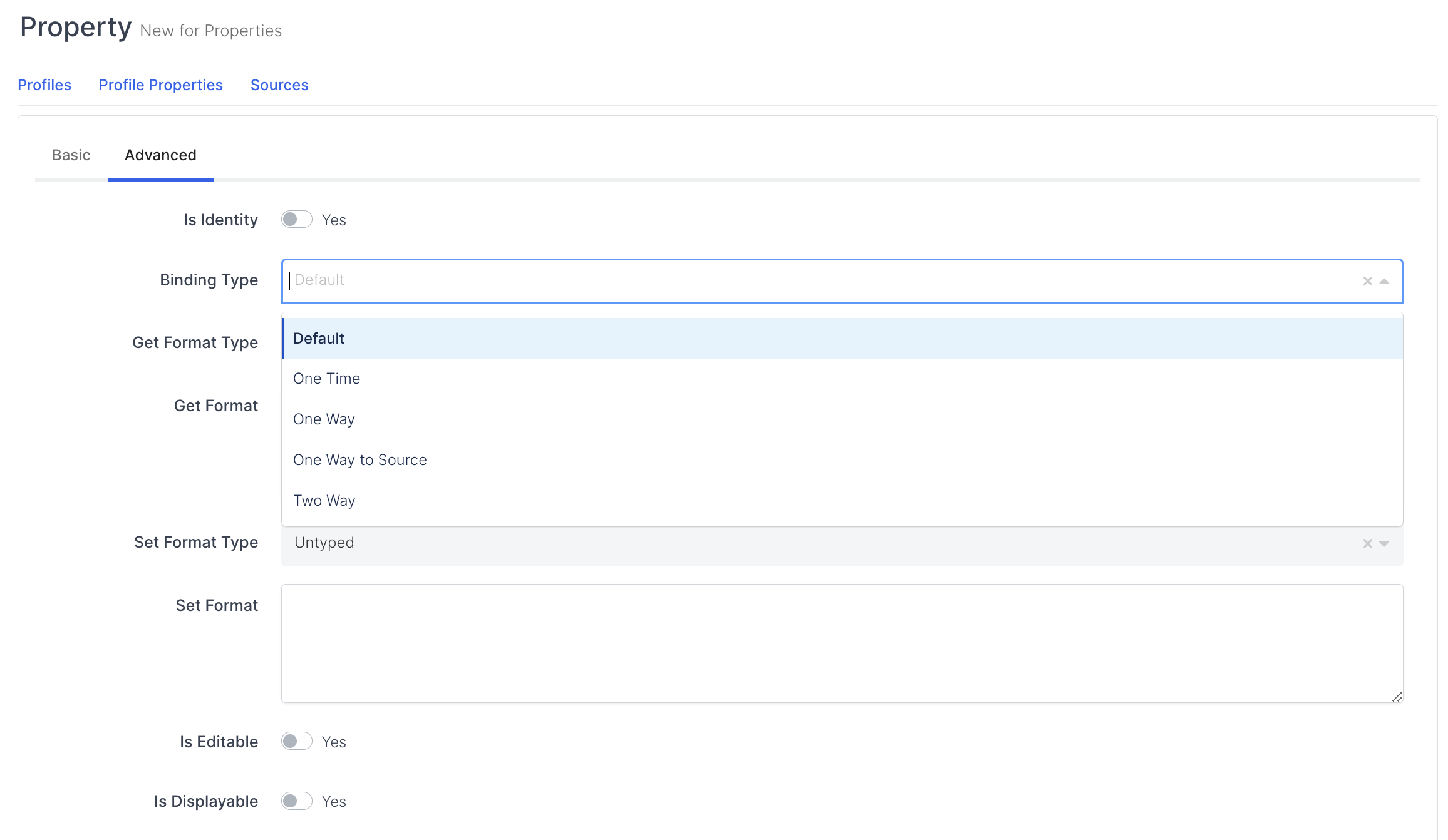Open the Advanced tab
Viewport: 1448px width, 840px height.
pyautogui.click(x=160, y=155)
